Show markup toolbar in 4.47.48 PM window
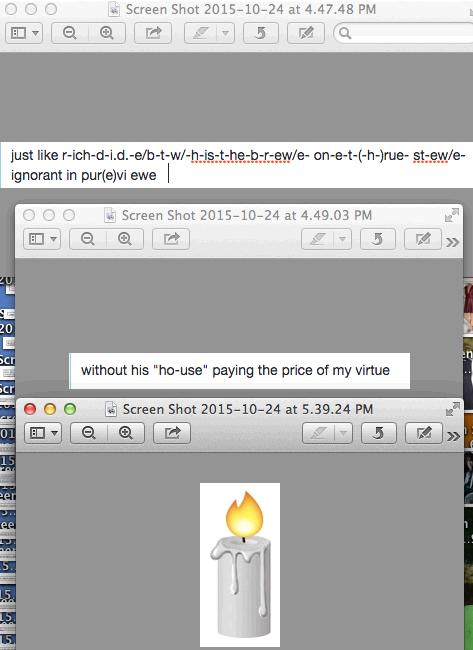473x650 pixels. [x=306, y=33]
